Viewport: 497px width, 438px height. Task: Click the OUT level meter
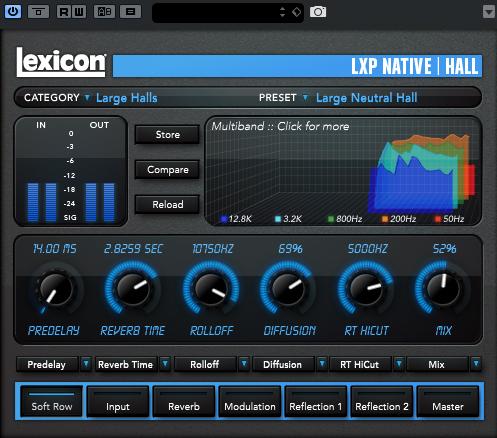coord(100,202)
